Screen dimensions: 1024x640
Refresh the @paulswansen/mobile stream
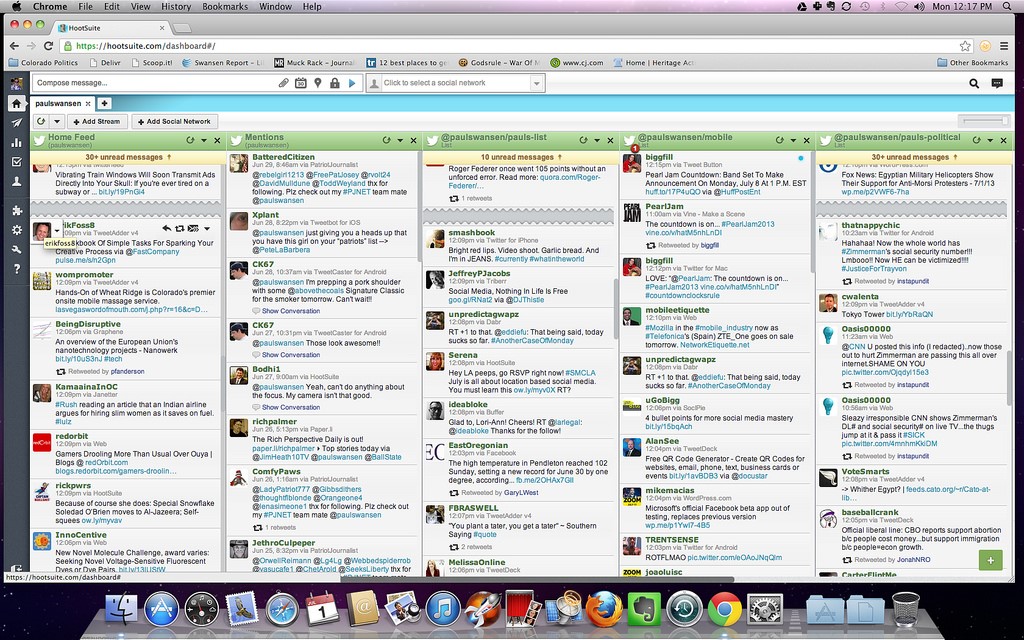click(x=780, y=140)
